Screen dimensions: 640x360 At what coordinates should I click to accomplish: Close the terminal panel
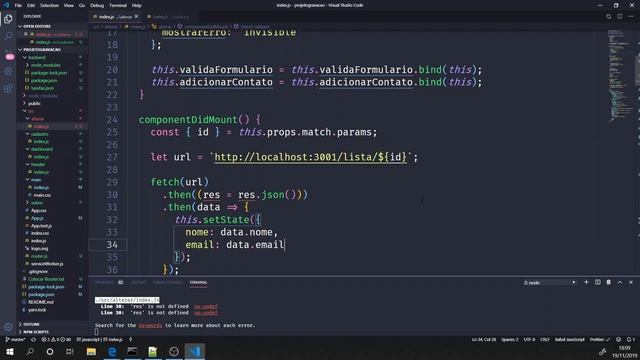click(x=631, y=282)
